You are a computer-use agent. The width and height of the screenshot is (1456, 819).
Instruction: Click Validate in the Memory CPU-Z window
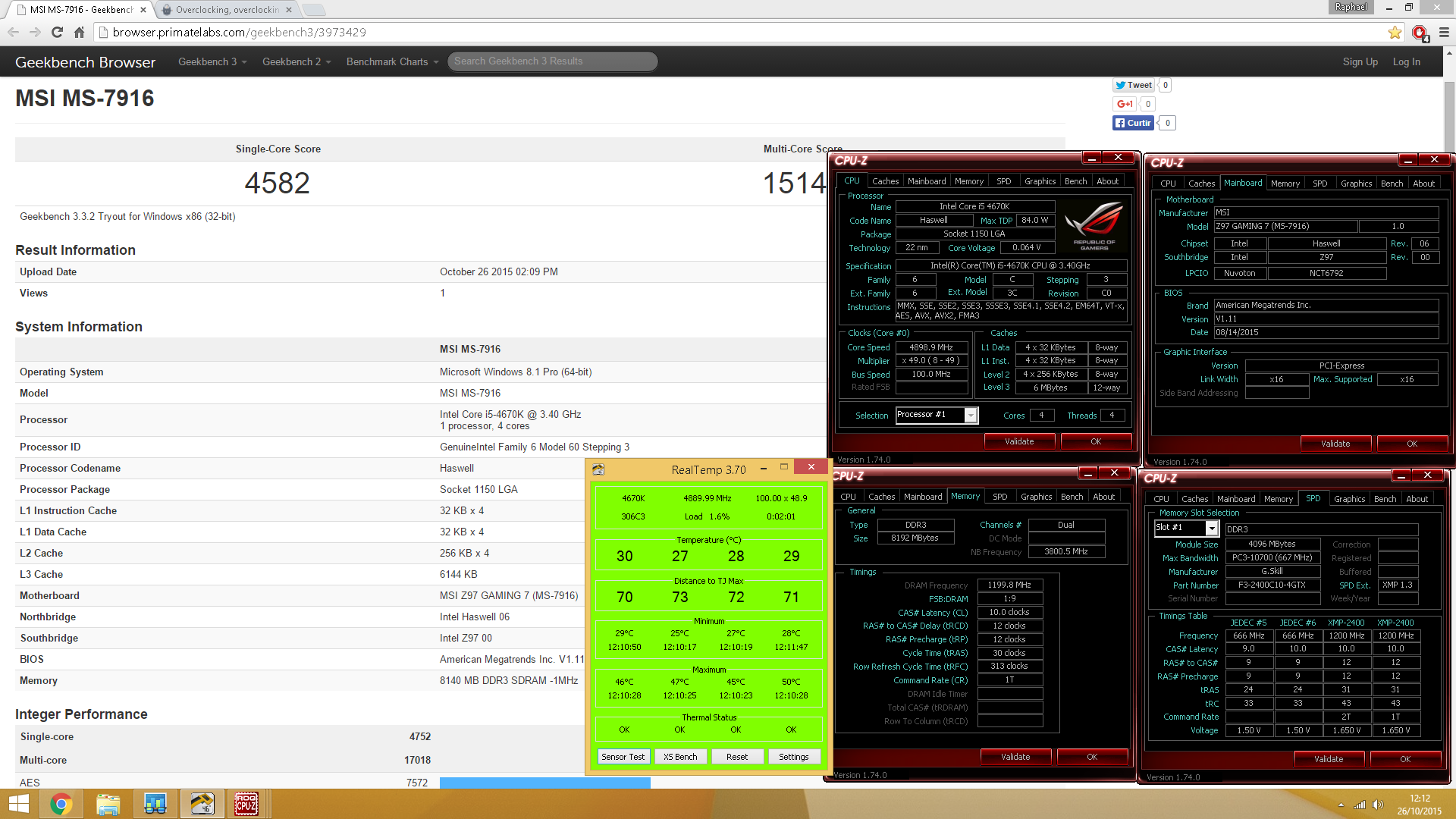[1015, 757]
